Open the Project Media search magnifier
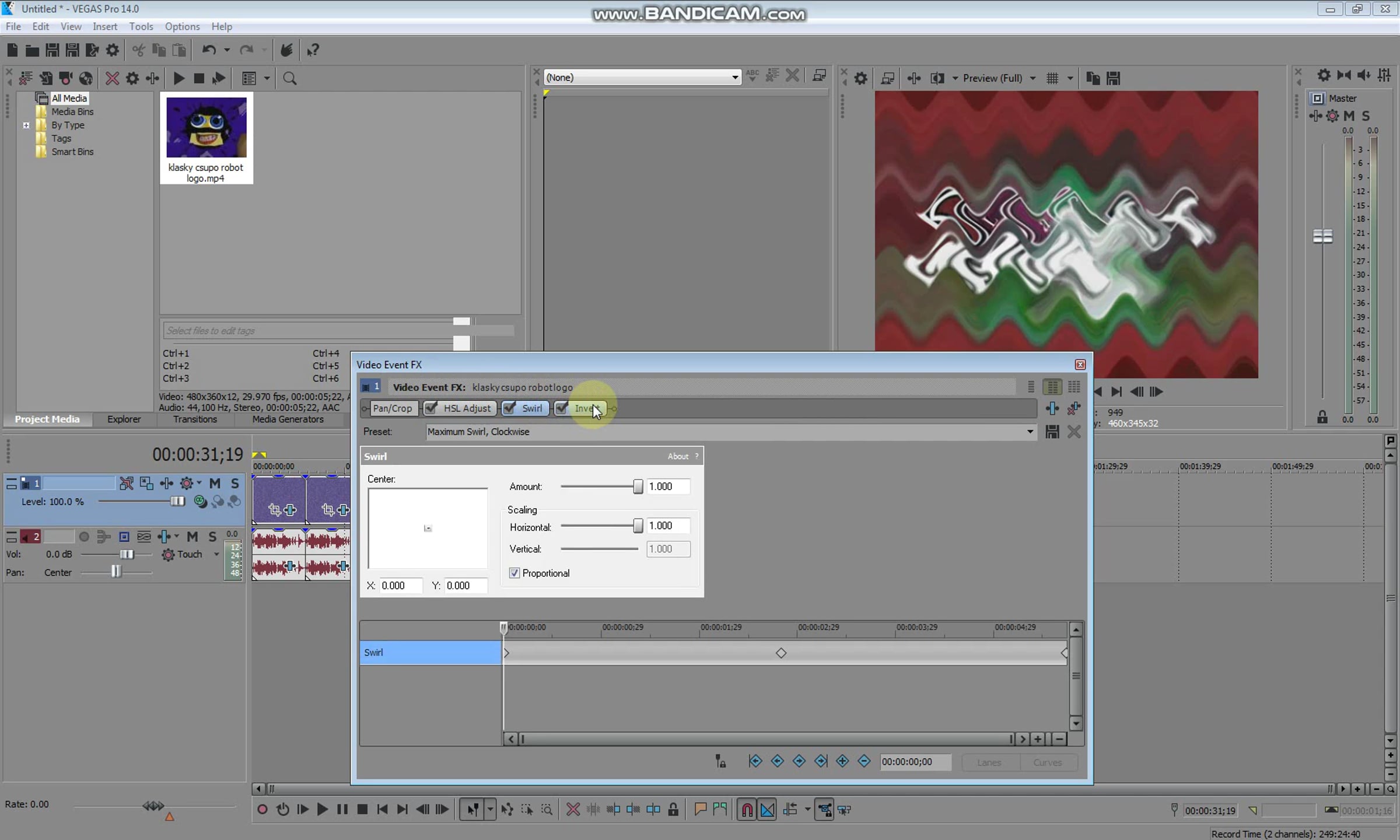1400x840 pixels. (290, 78)
